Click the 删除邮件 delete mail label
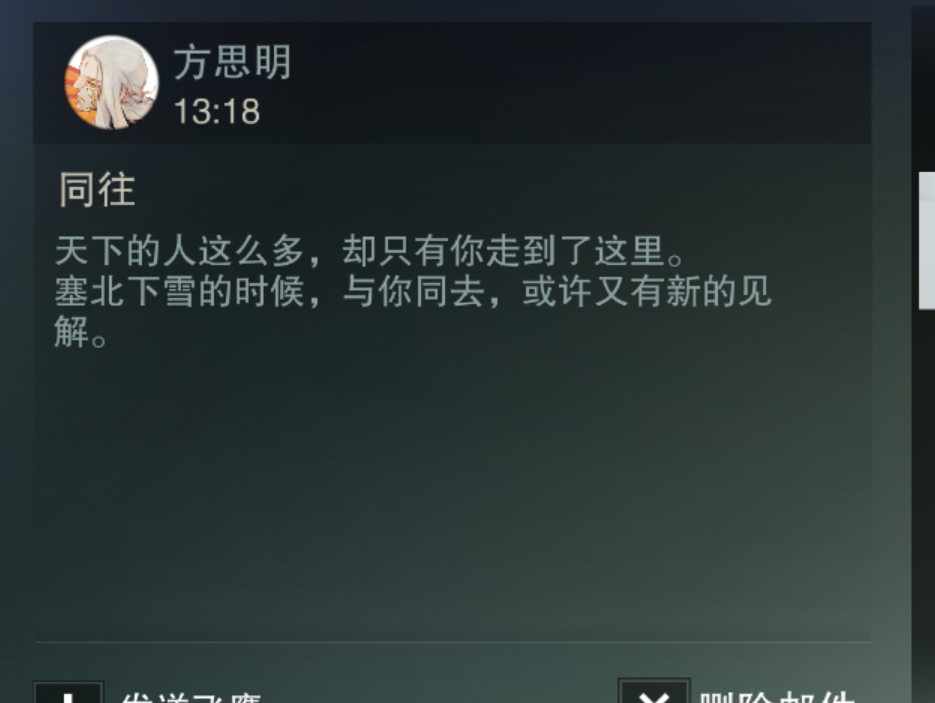Image resolution: width=935 pixels, height=703 pixels. click(775, 697)
